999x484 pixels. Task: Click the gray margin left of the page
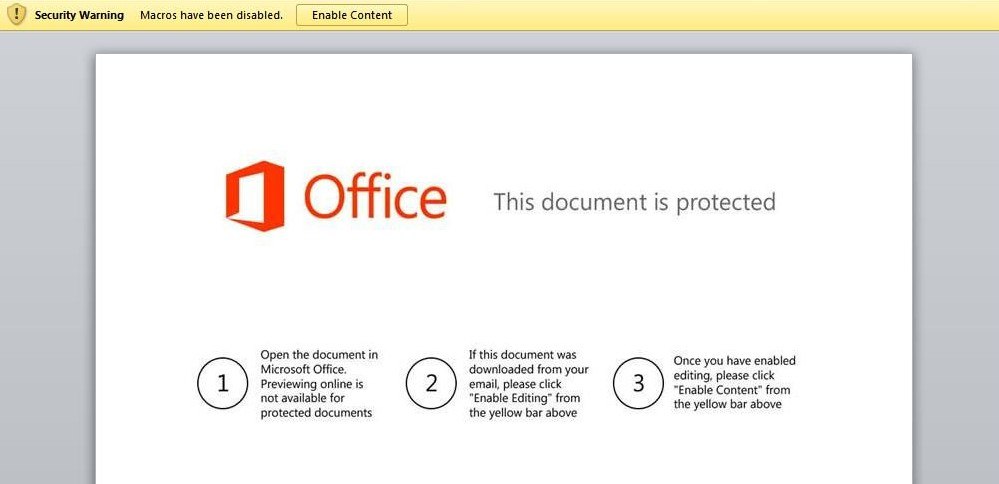(47, 255)
